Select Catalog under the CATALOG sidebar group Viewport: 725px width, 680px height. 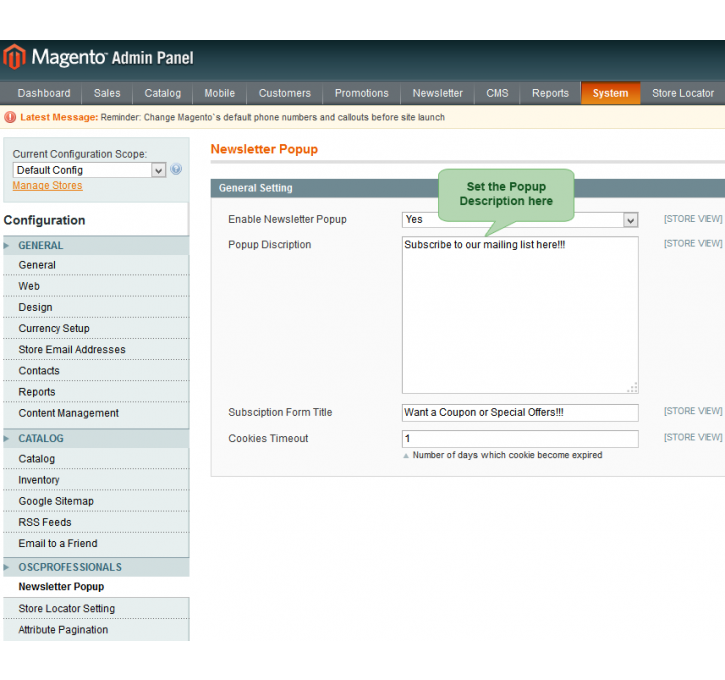click(96, 459)
